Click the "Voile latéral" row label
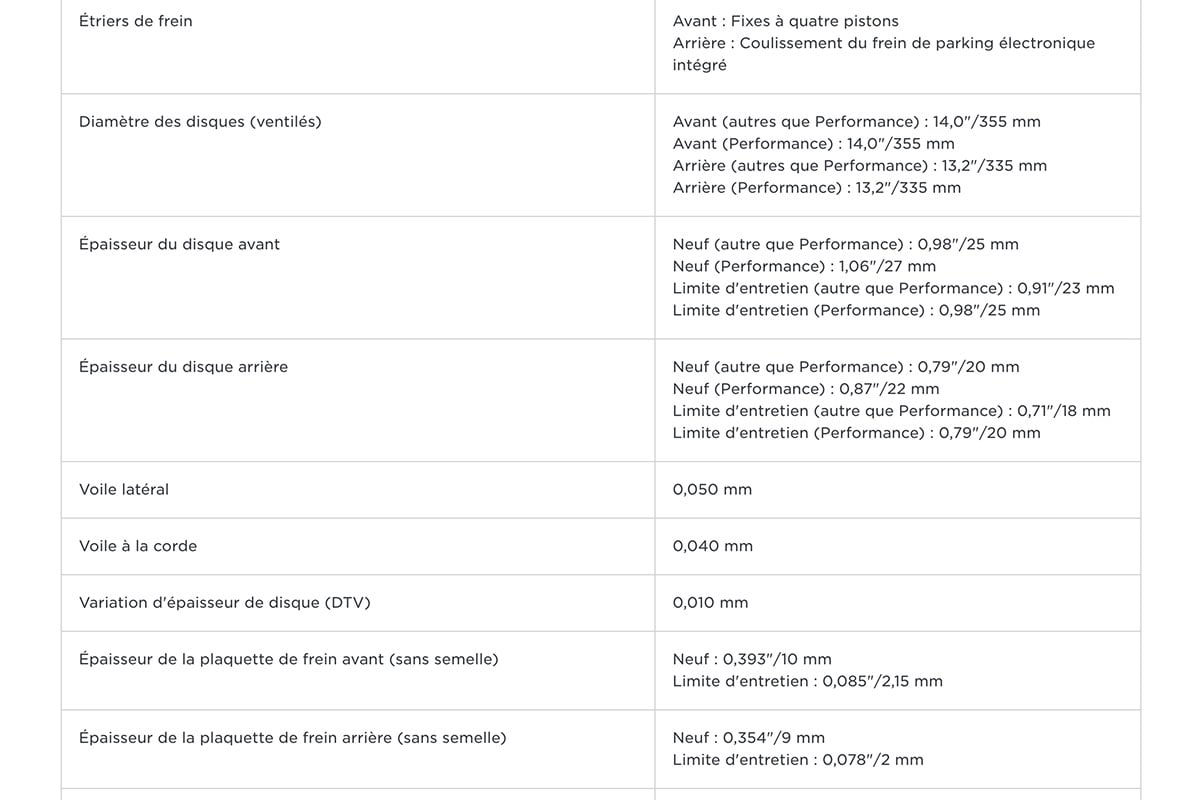Viewport: 1200px width, 800px height. [x=124, y=490]
